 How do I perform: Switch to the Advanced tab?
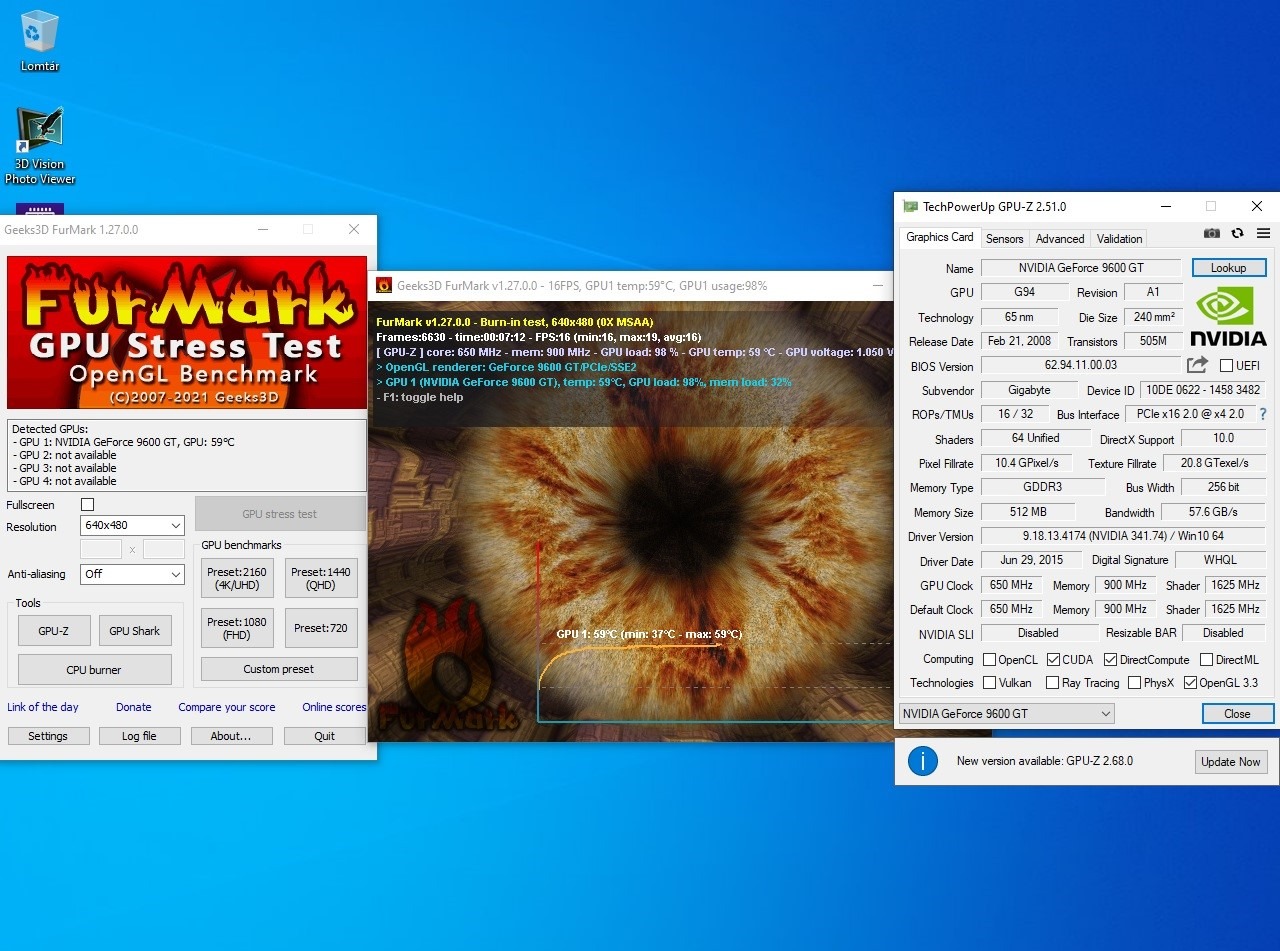click(1059, 239)
